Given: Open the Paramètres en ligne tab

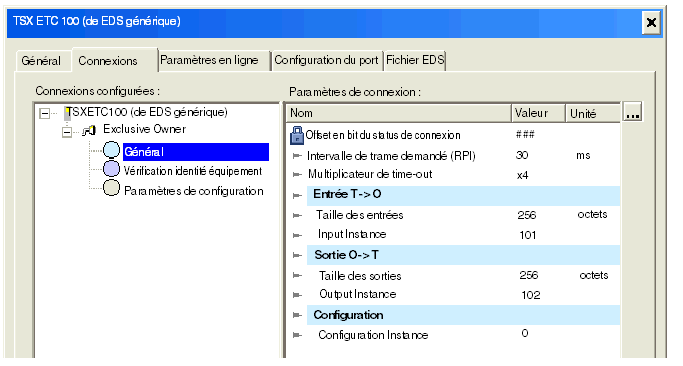Looking at the screenshot, I should pyautogui.click(x=209, y=60).
